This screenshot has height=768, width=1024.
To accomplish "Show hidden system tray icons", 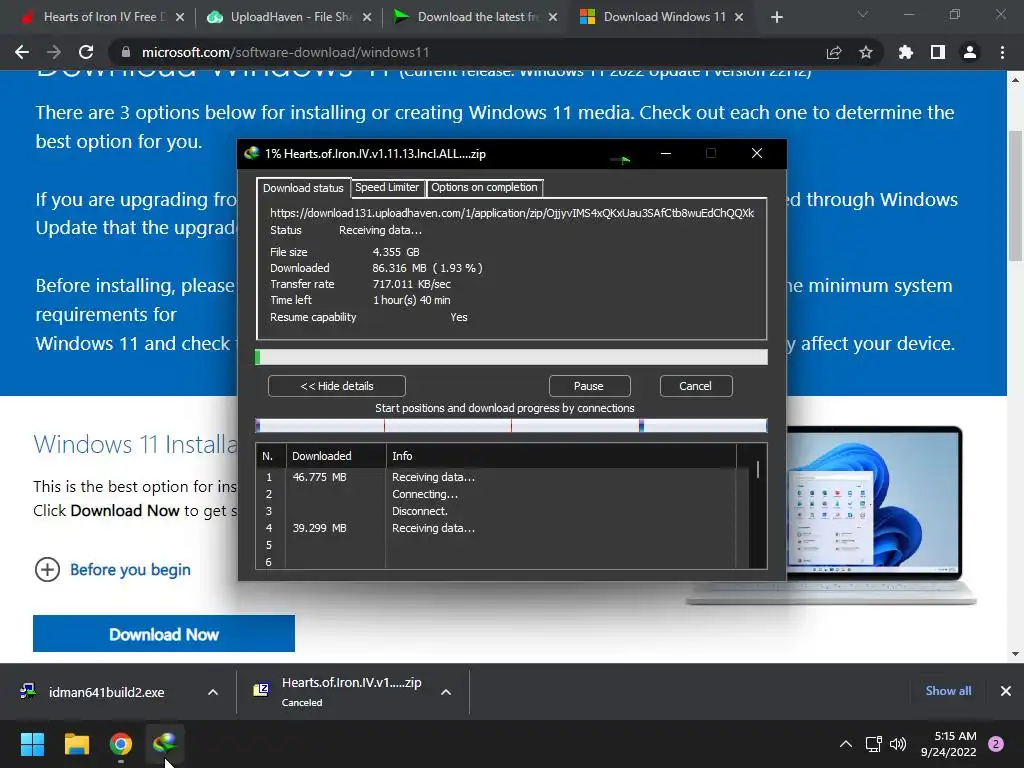I will click(846, 744).
